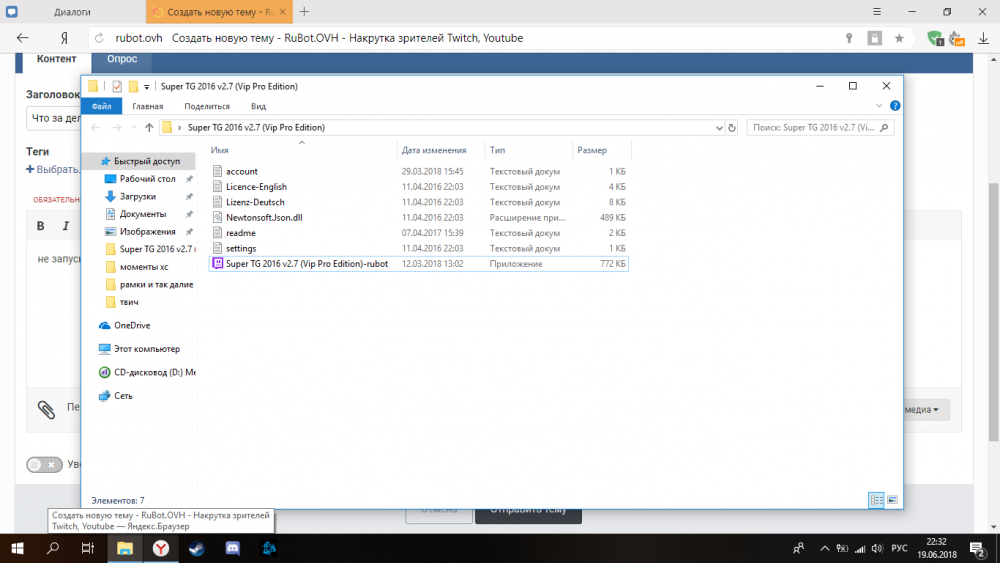Open the Вид ribbon tab
This screenshot has width=1000, height=563.
pos(258,106)
